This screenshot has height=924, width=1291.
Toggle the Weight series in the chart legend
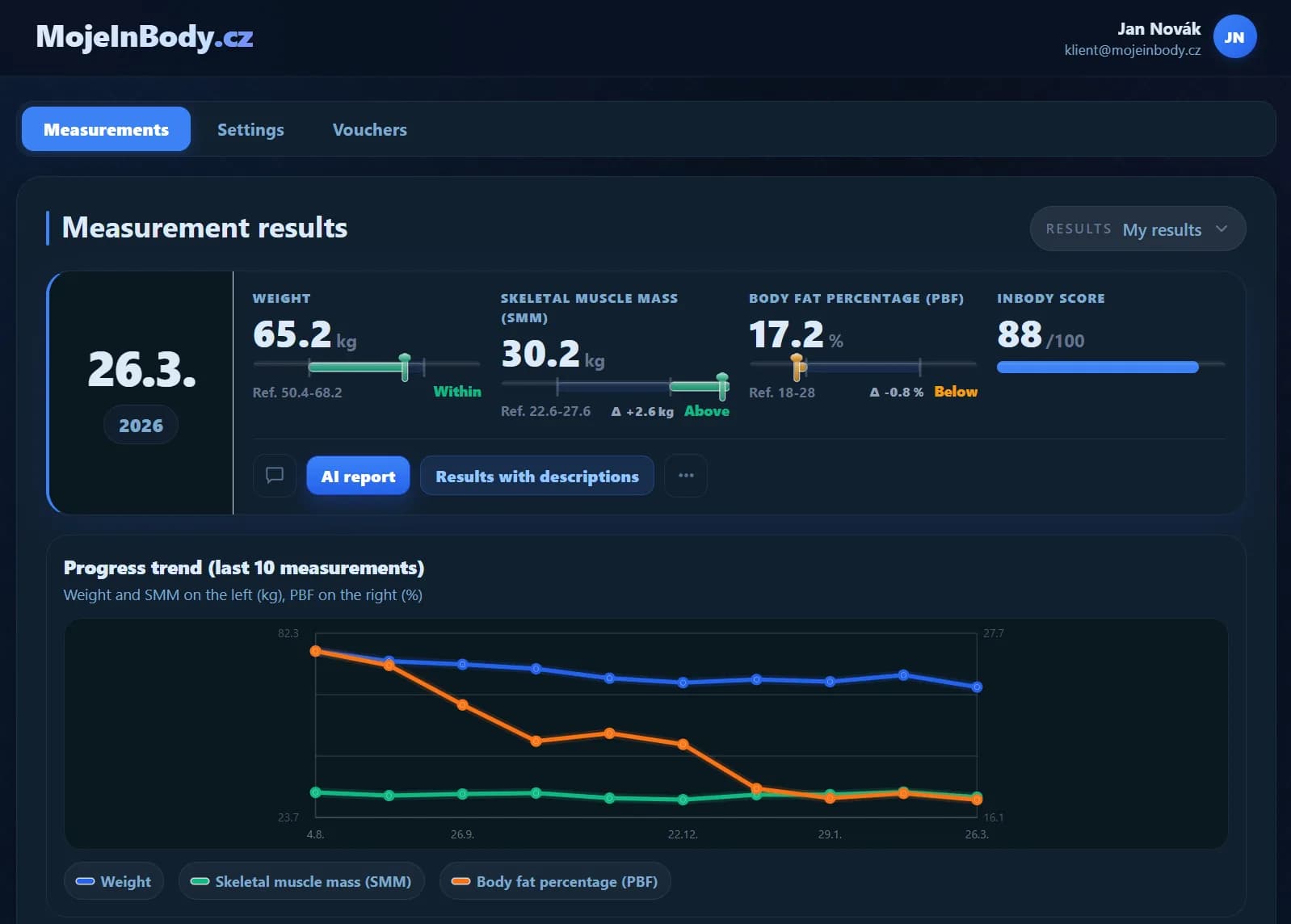pos(114,881)
